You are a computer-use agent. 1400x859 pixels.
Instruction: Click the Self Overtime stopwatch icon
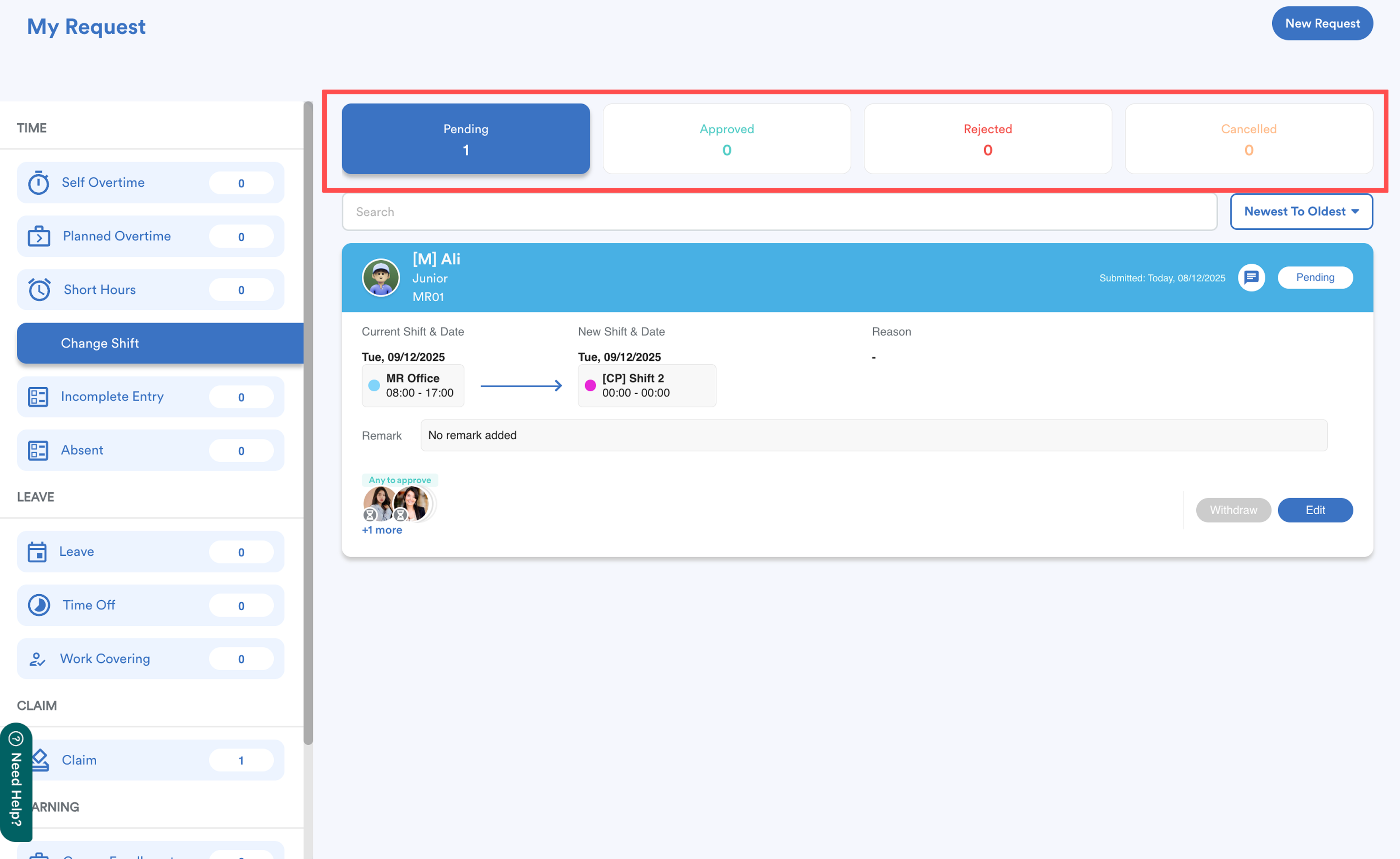point(39,182)
